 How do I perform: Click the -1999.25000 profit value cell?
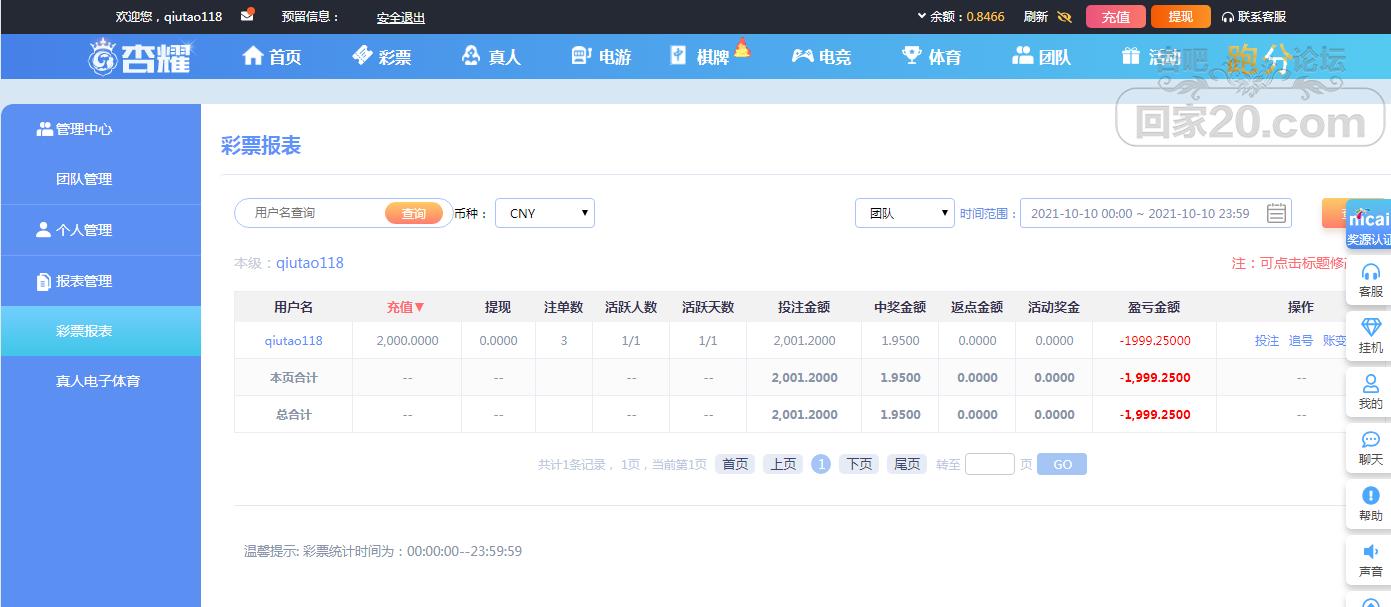tap(1155, 341)
